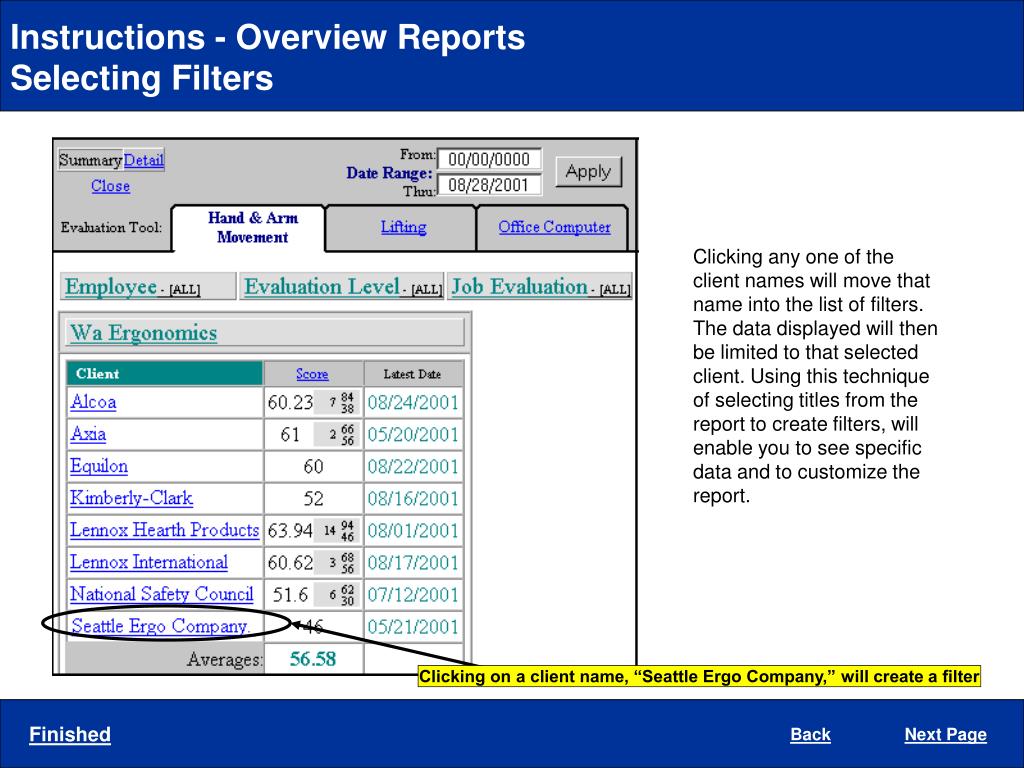Click the Finished link
Screen dimensions: 1024x768
pyautogui.click(x=70, y=734)
